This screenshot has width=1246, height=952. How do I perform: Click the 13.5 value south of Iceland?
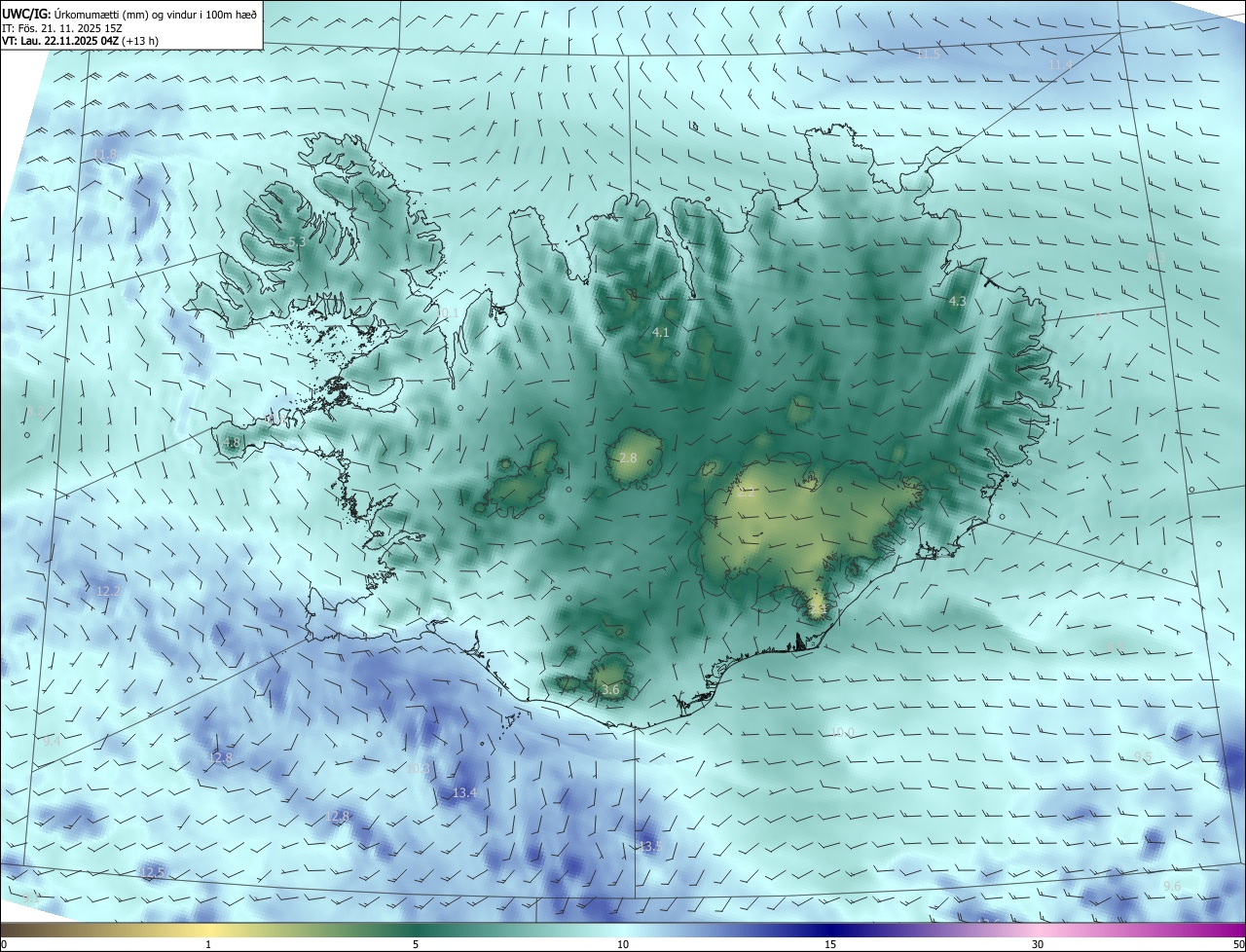(x=649, y=847)
